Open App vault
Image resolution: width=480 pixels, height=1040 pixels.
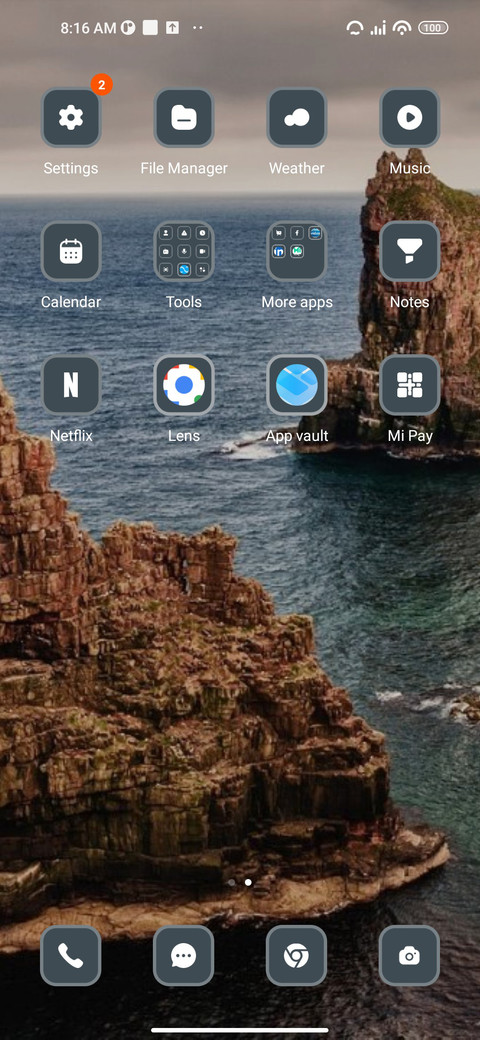(297, 385)
